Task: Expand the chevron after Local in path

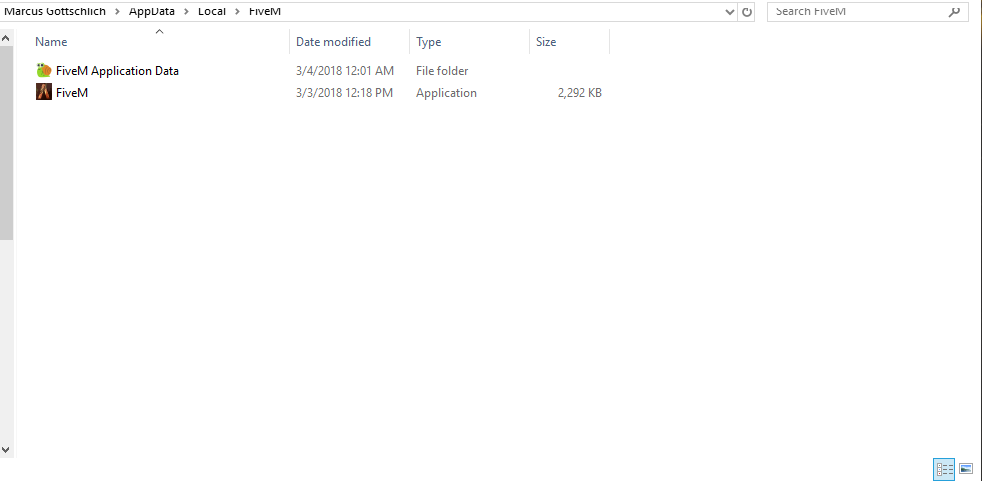Action: tap(237, 11)
